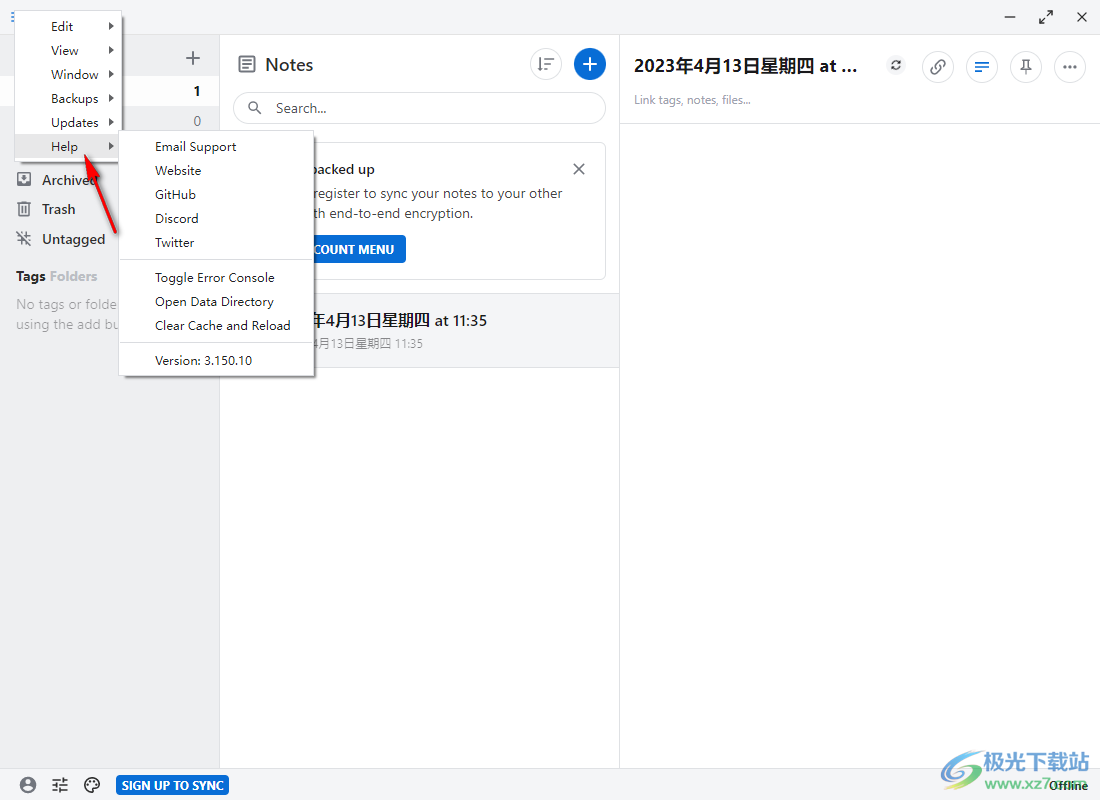Add a new view with sidebar plus icon
Viewport: 1100px width, 800px height.
[x=193, y=58]
